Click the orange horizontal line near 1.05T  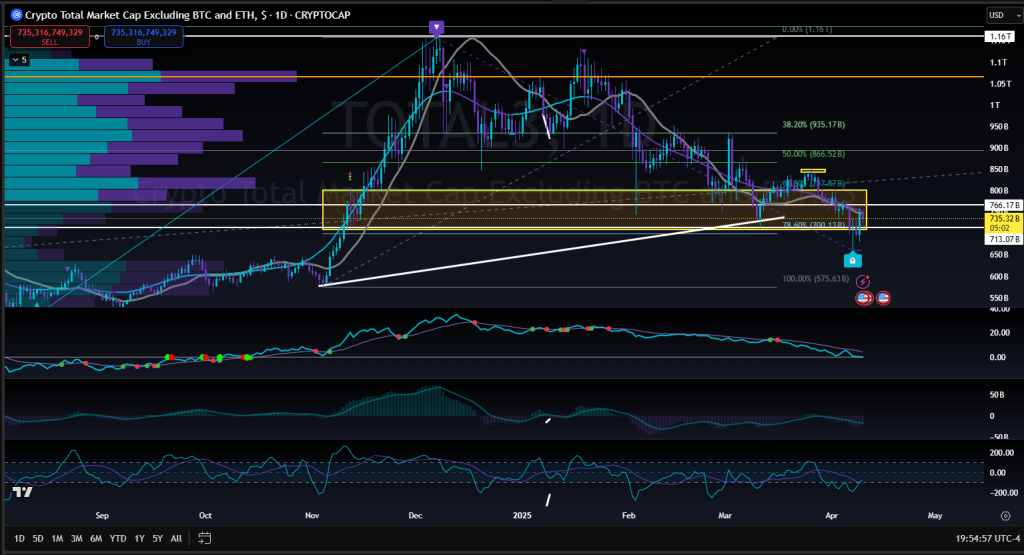click(494, 76)
